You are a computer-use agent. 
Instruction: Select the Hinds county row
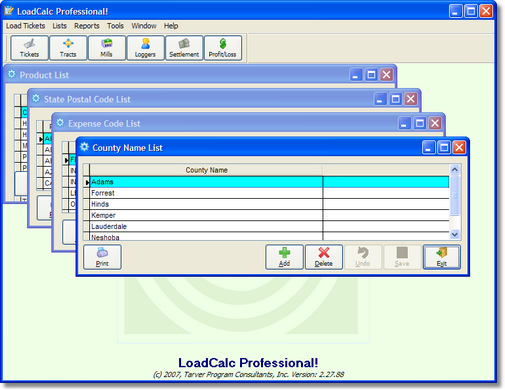269,204
